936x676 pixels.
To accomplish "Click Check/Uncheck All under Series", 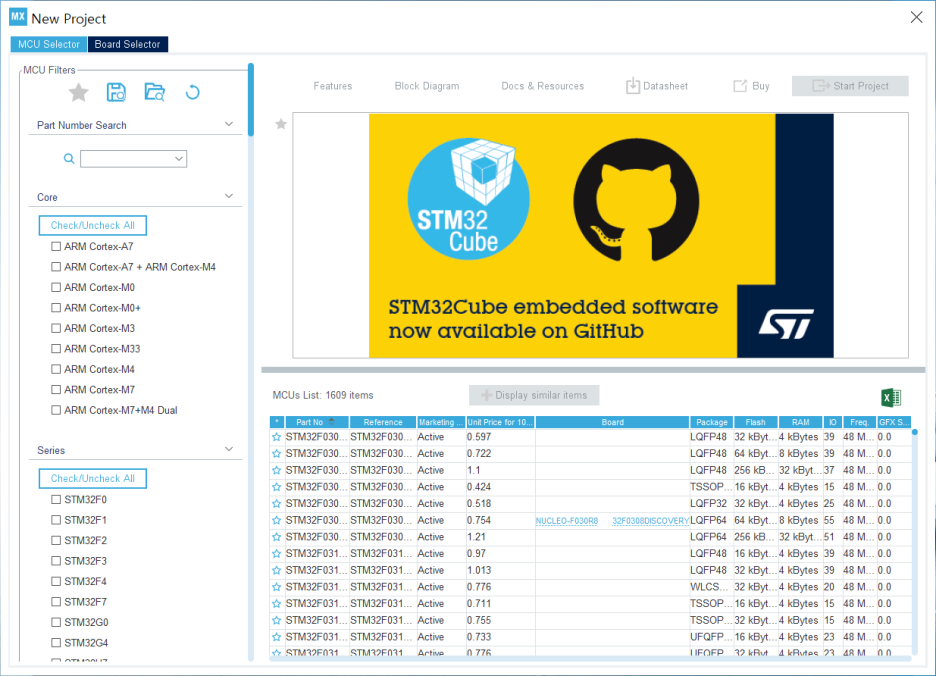I will point(93,478).
